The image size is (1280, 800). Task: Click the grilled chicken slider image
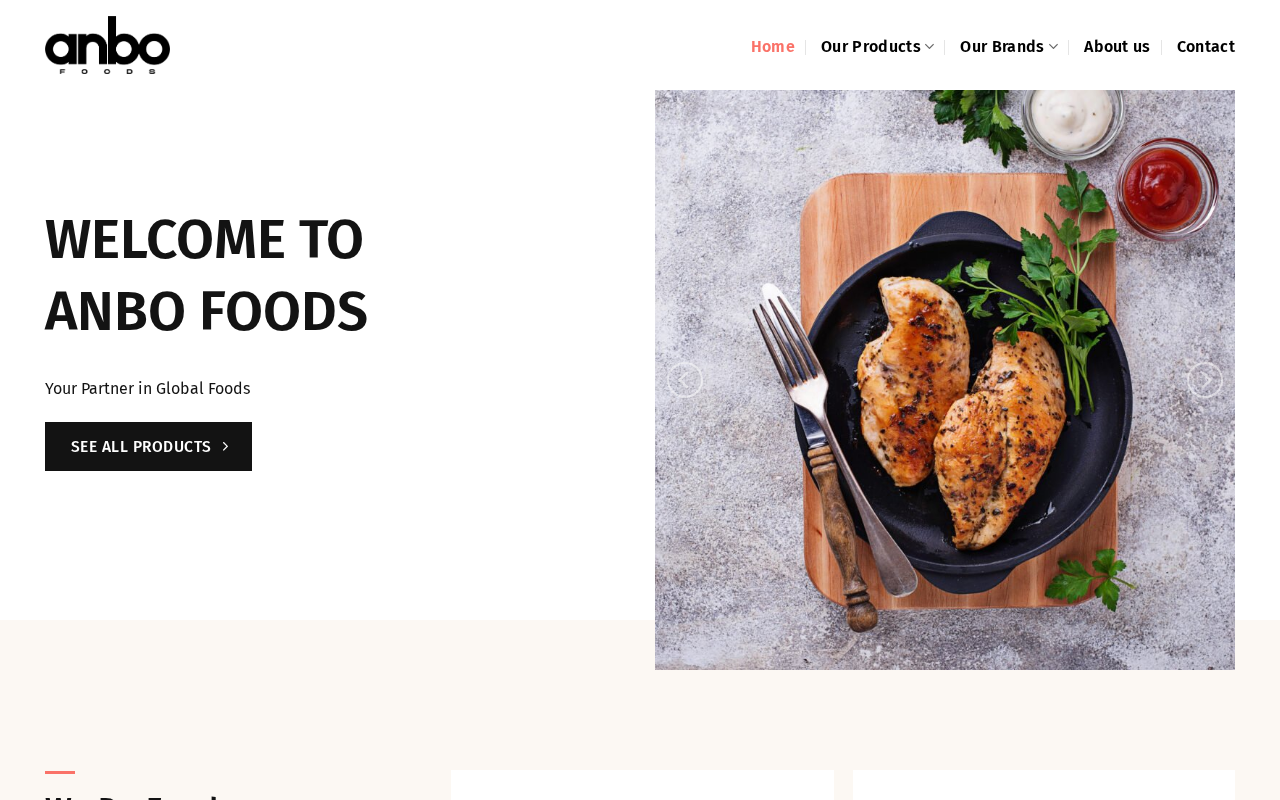tap(945, 380)
